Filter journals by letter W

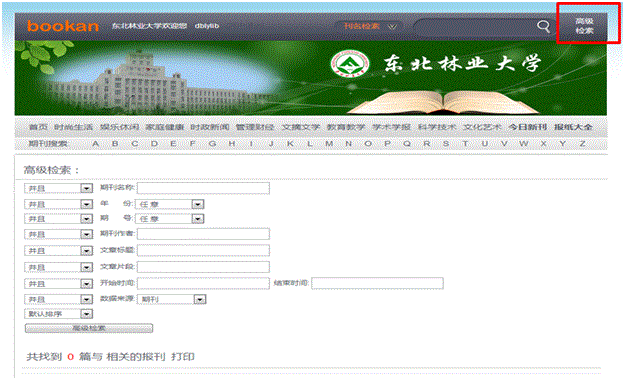[524, 144]
